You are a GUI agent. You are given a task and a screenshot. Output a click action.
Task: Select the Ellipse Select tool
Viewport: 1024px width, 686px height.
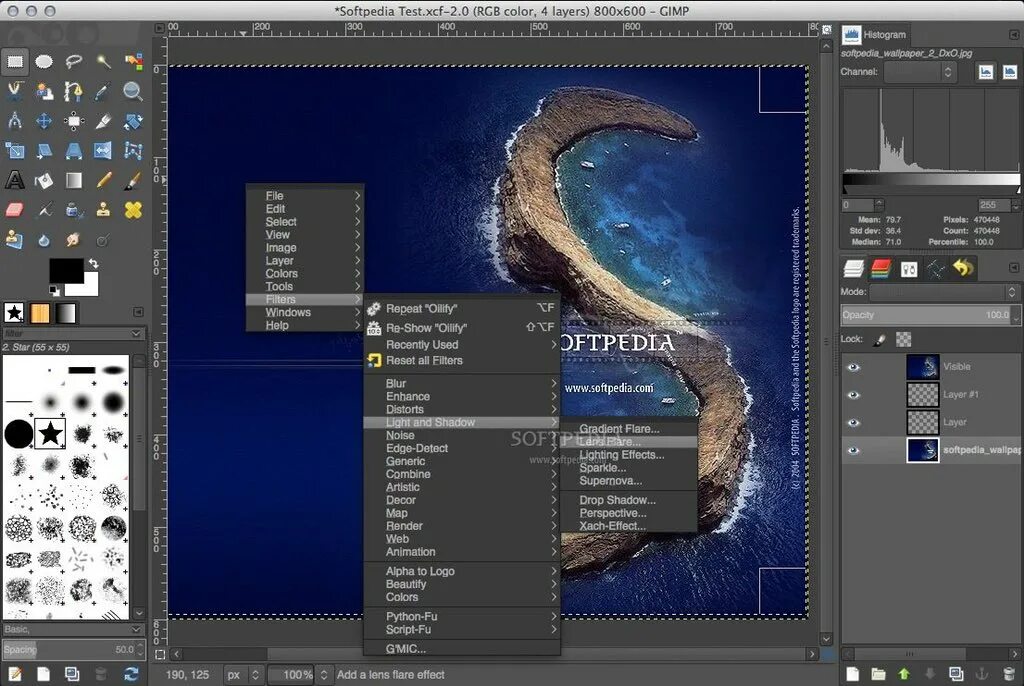pyautogui.click(x=44, y=62)
